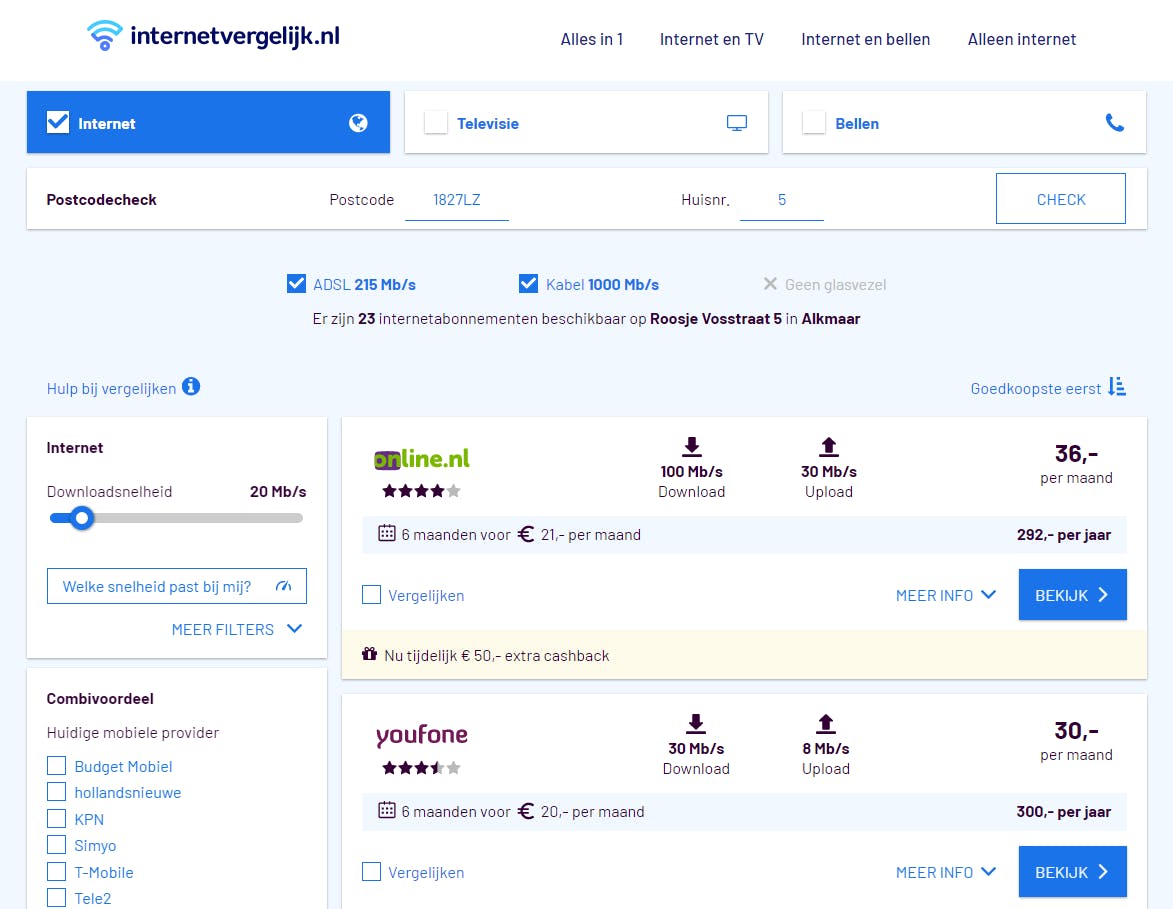The image size is (1173, 909).
Task: Click the internetvergelijk.nl wifi logo
Action: 104,35
